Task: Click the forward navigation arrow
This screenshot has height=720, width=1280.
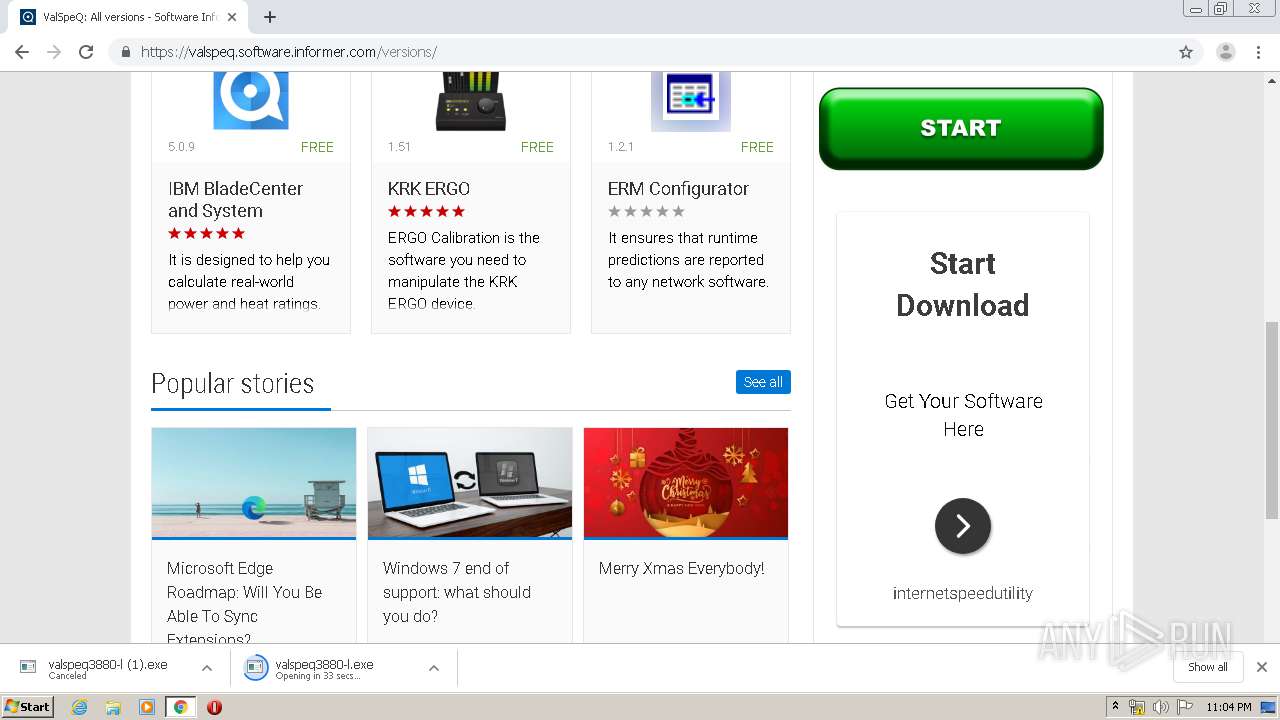Action: coord(54,52)
